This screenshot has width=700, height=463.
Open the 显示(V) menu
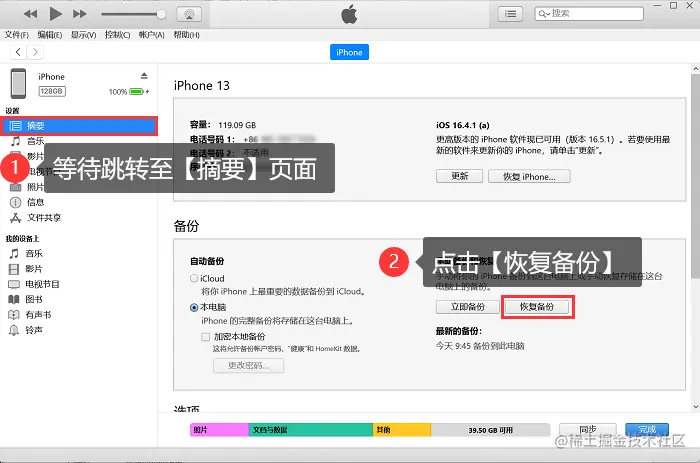(83, 35)
